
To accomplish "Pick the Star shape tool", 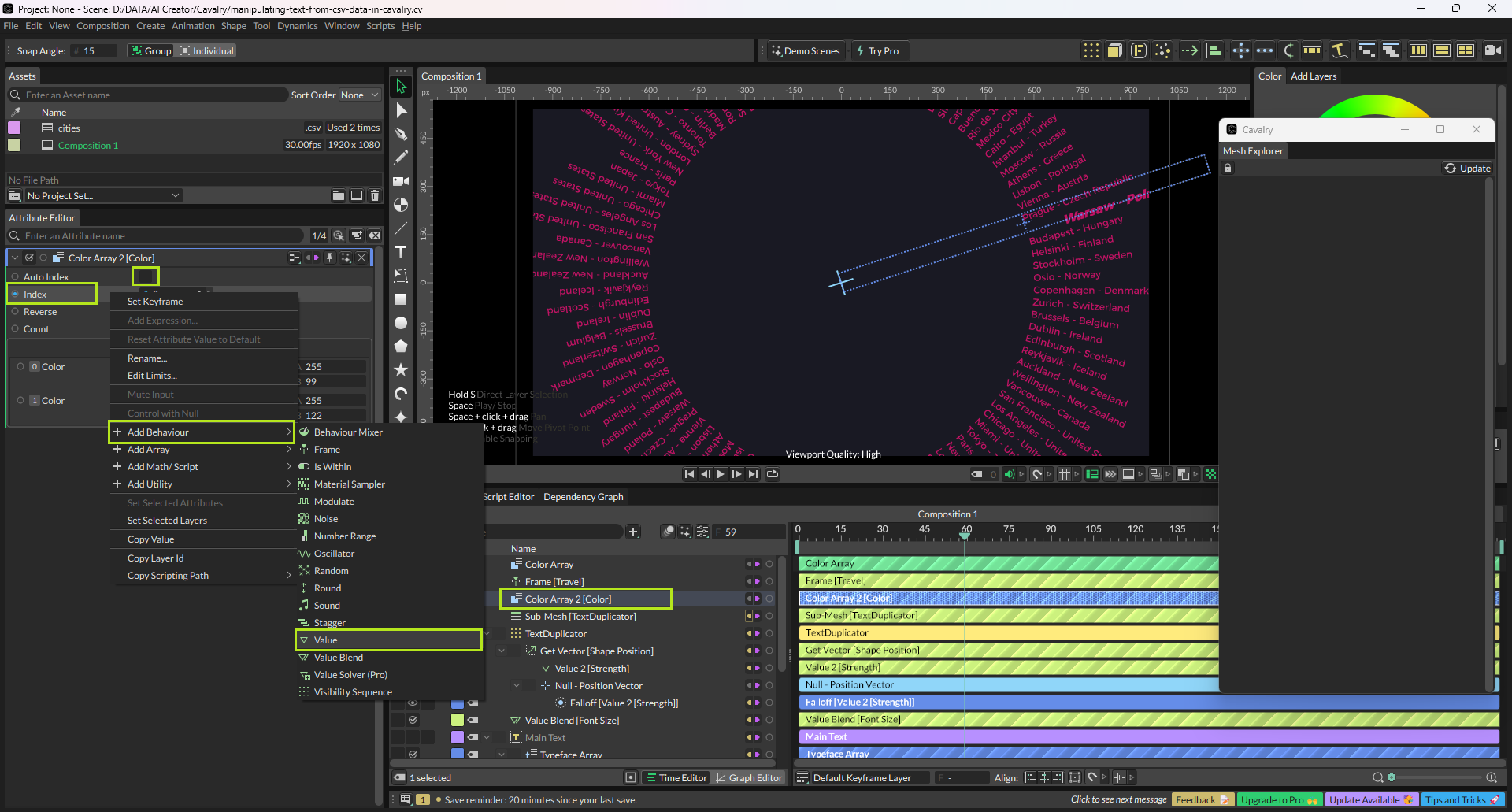I will [x=401, y=369].
